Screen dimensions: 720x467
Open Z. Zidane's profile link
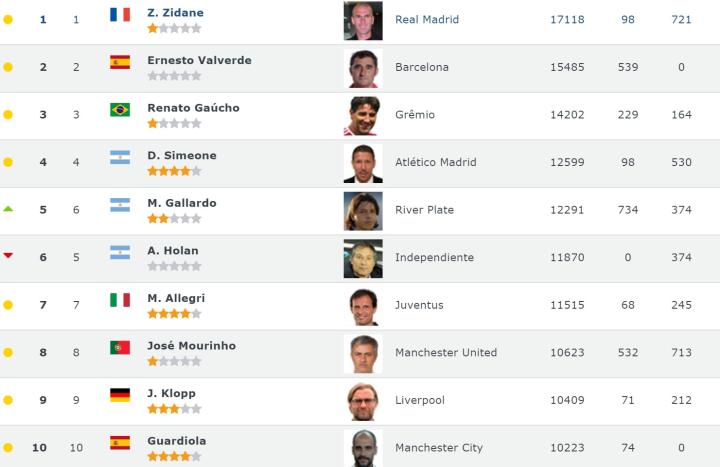[175, 13]
